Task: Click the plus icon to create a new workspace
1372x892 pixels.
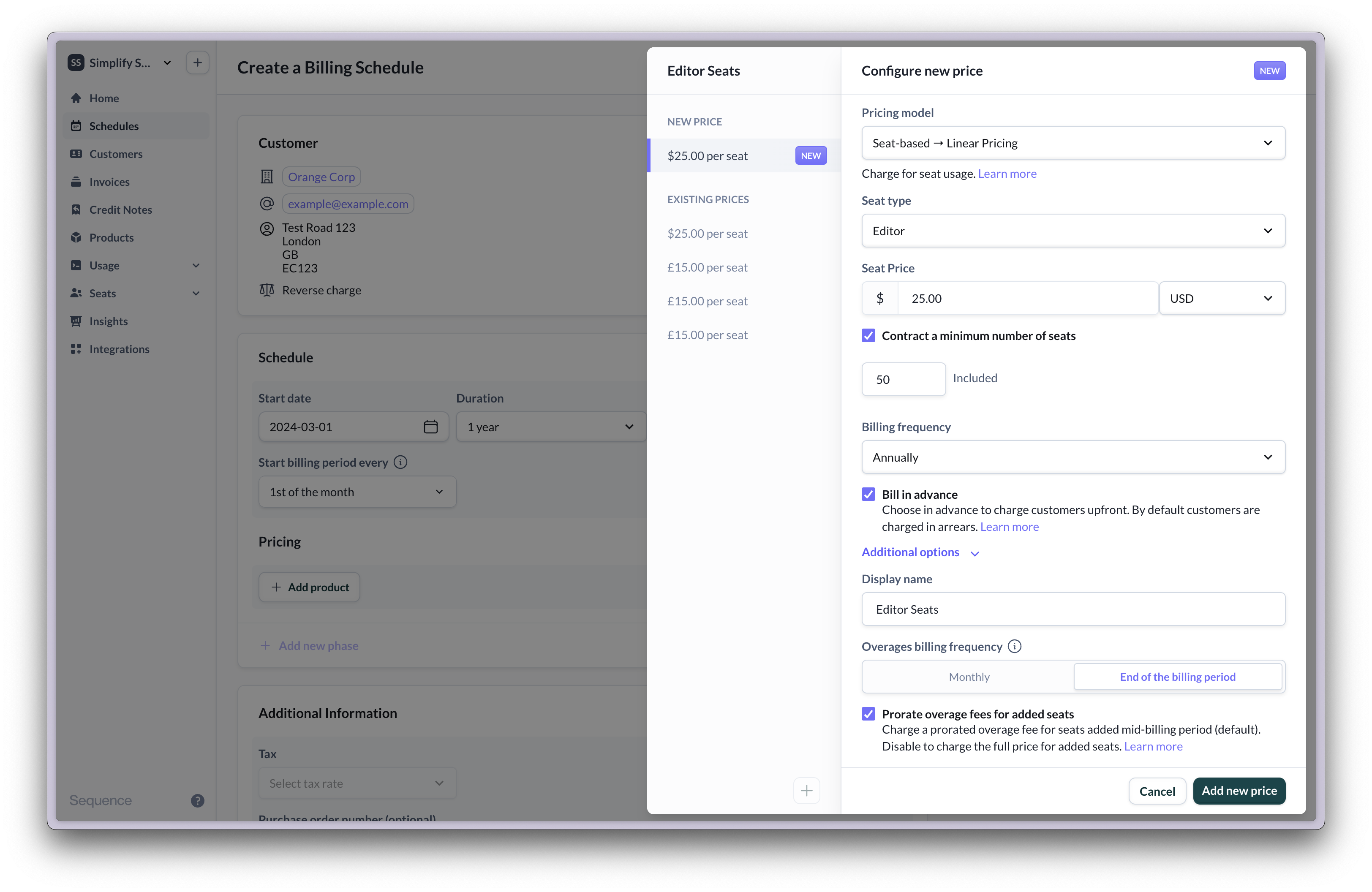Action: (x=198, y=62)
